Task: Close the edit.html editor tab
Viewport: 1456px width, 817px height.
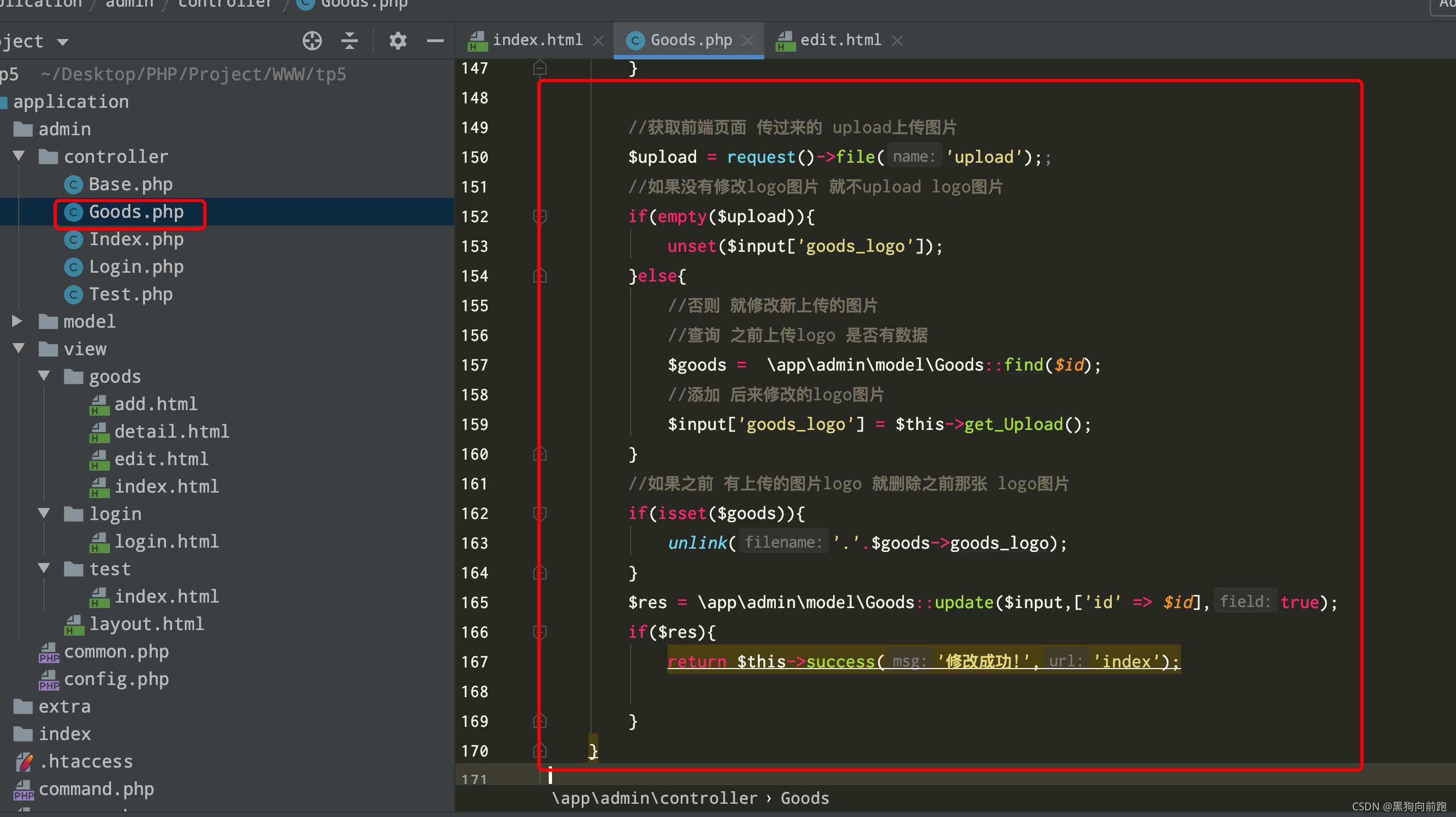Action: 897,41
